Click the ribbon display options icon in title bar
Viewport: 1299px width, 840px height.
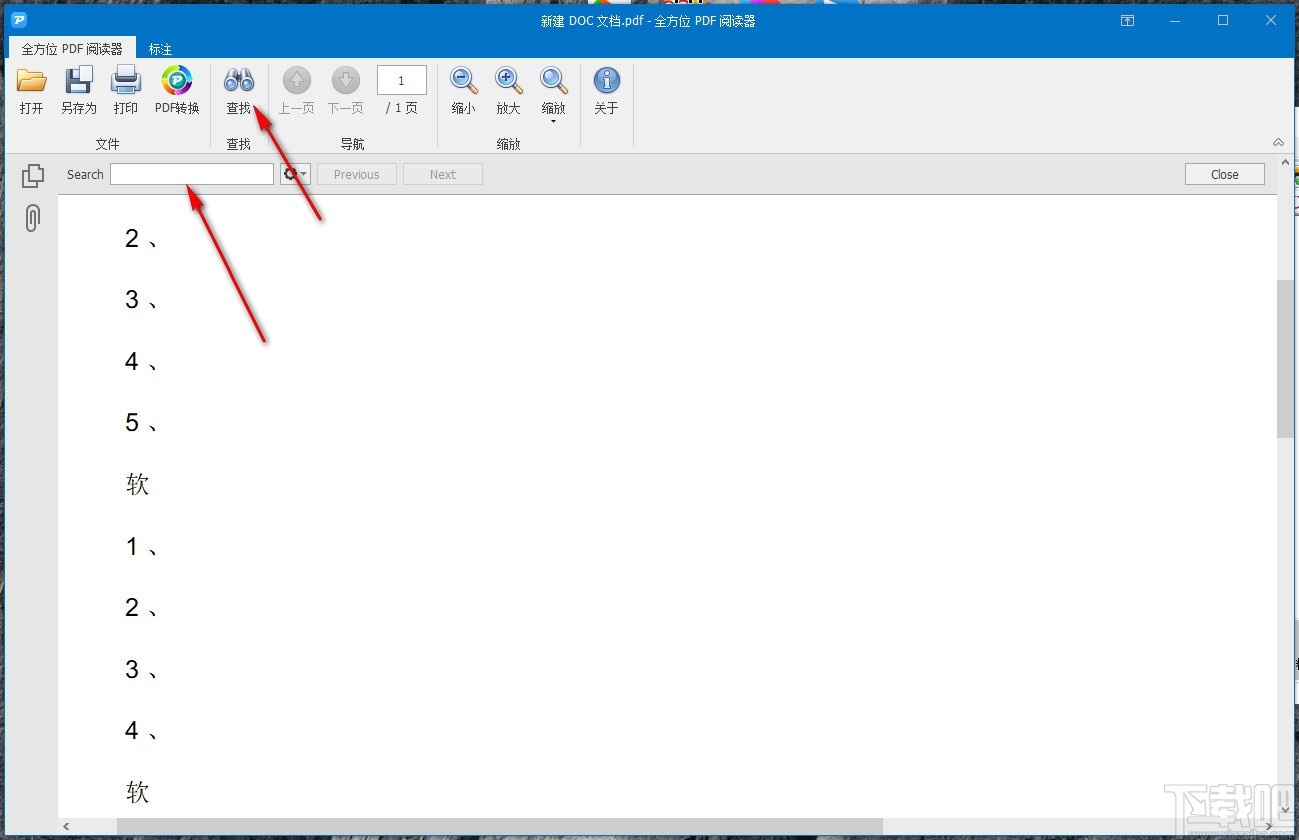1128,20
